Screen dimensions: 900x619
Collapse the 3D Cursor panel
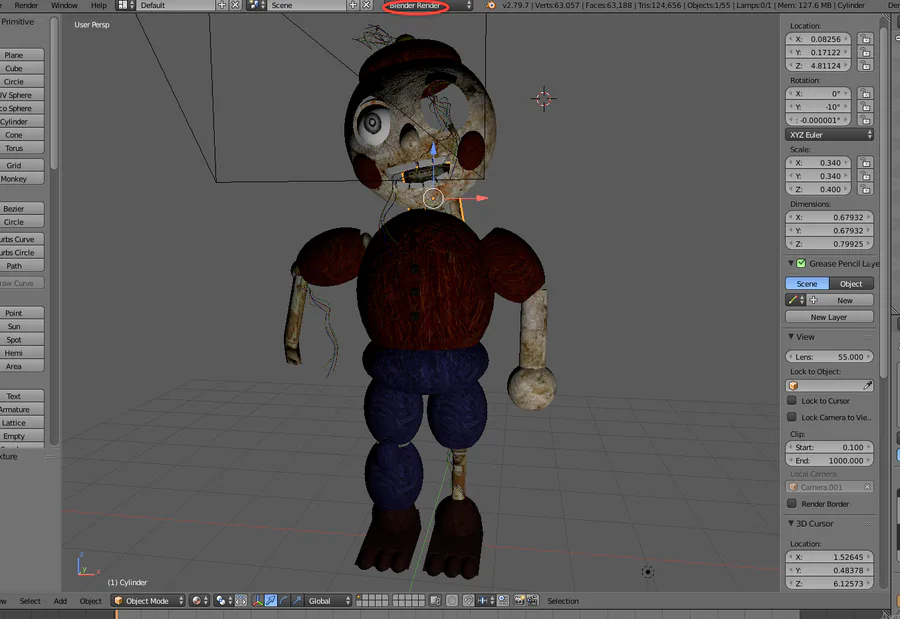[791, 524]
